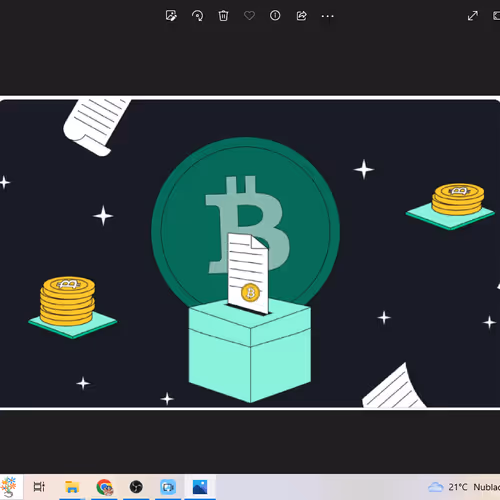The height and width of the screenshot is (500, 500).
Task: Show file info with the info icon
Action: 275,15
